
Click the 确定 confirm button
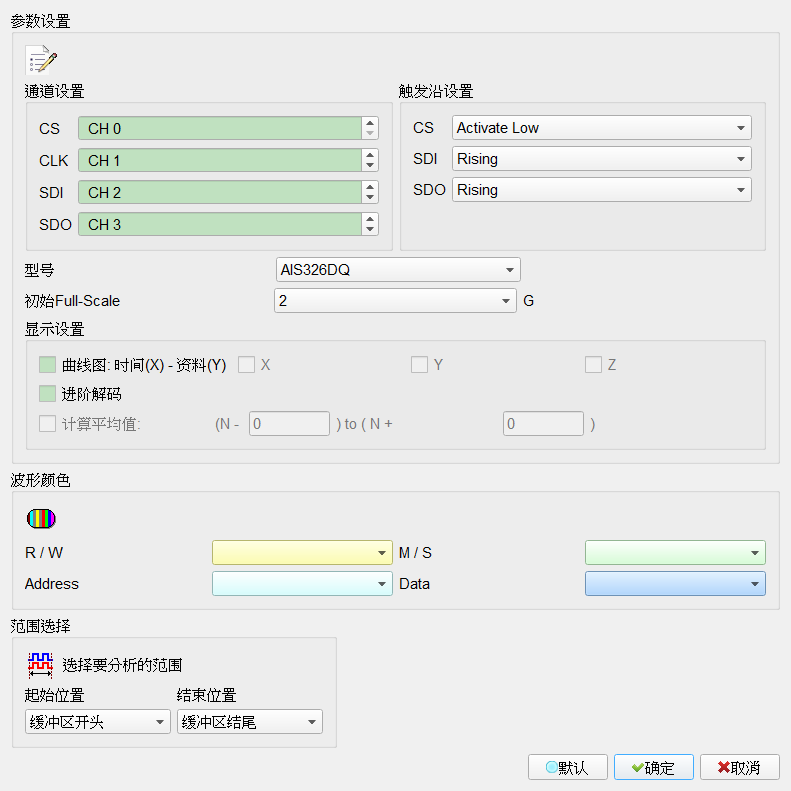point(654,767)
